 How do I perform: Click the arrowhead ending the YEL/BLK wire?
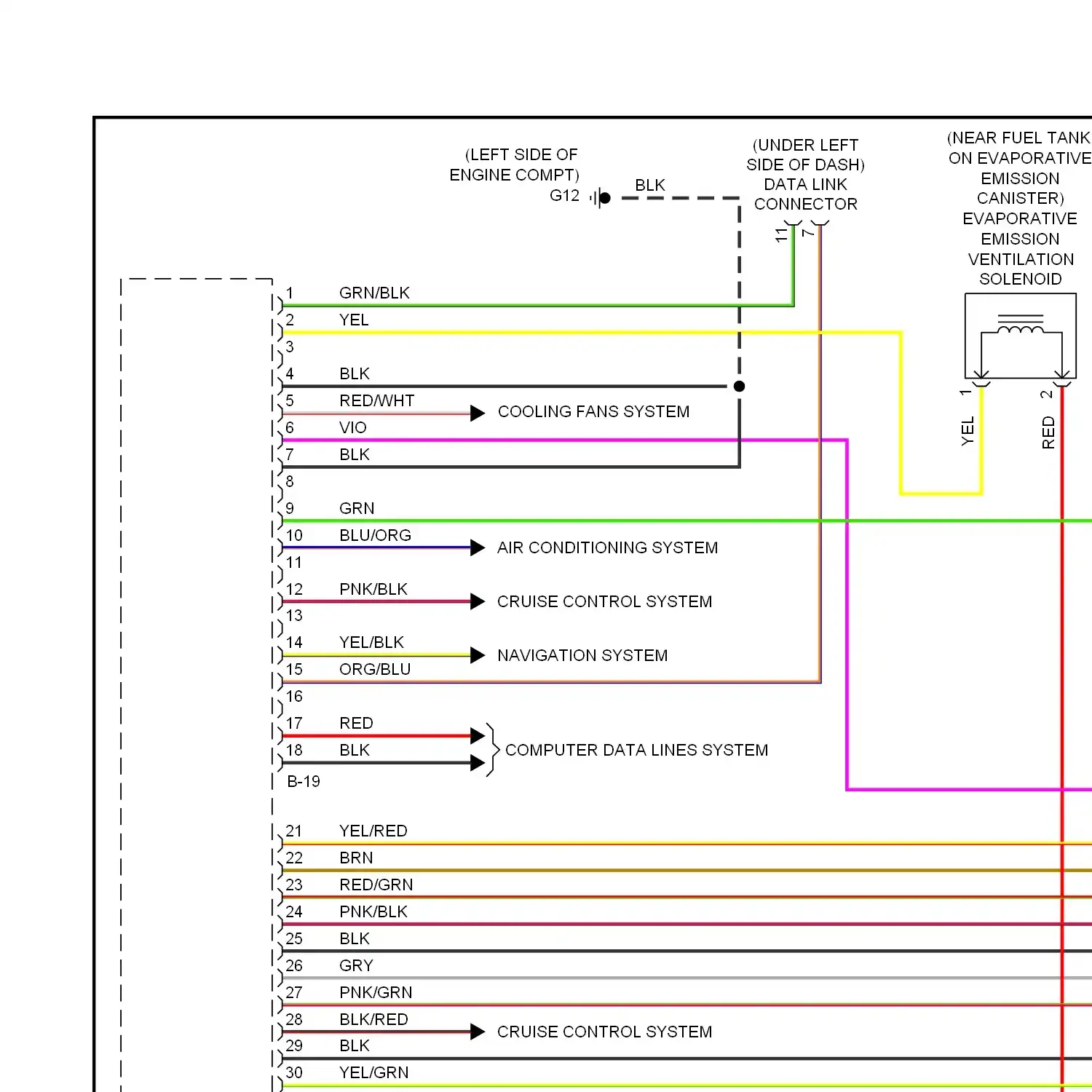point(478,655)
